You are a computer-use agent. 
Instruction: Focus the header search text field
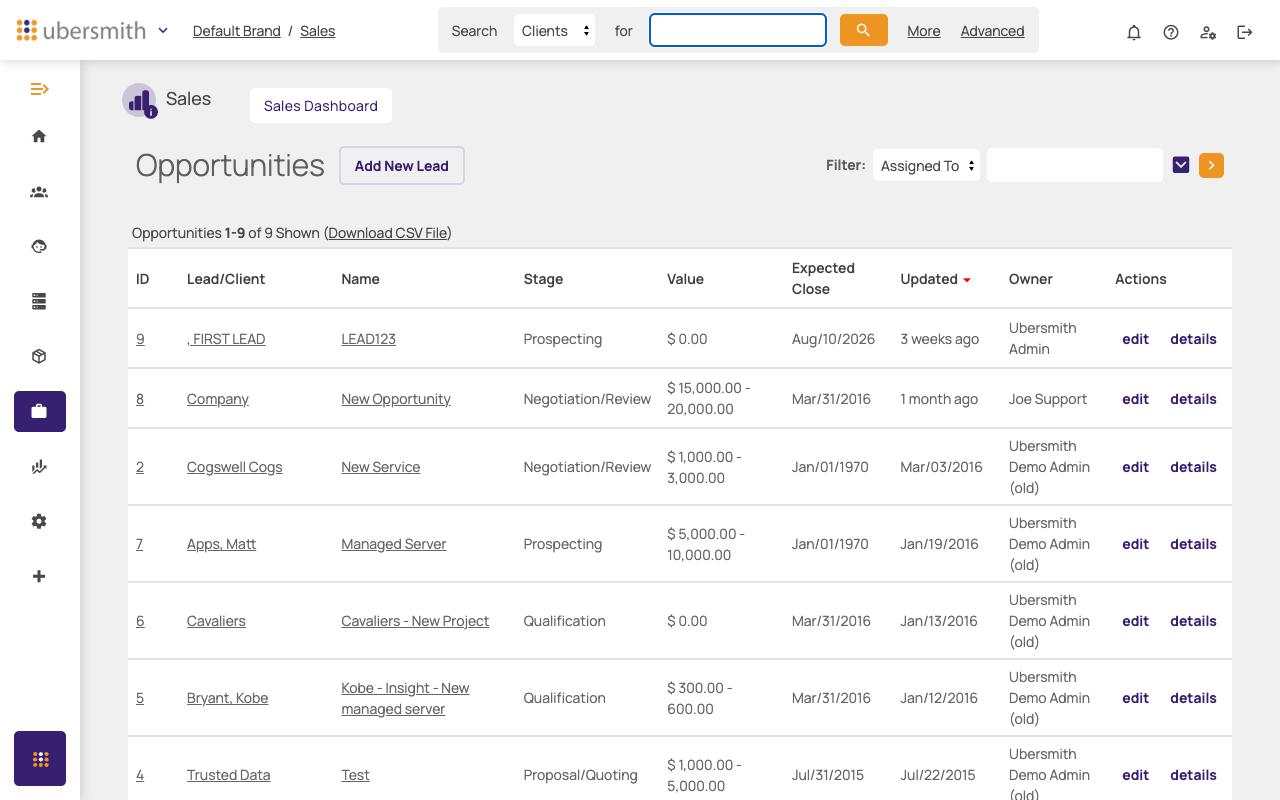[x=738, y=30]
